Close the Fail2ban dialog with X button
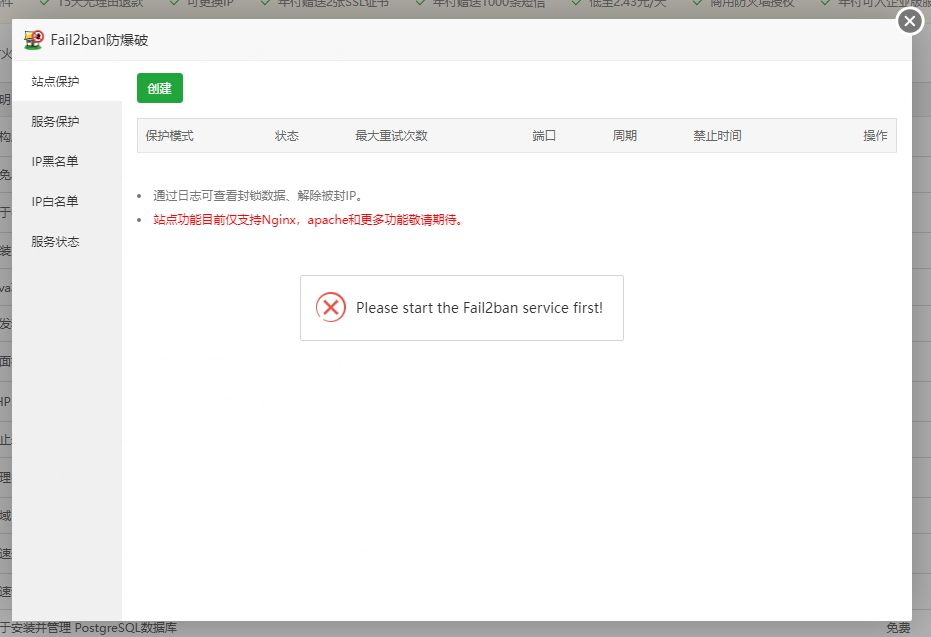Screen dimensions: 931x637 click(x=910, y=21)
